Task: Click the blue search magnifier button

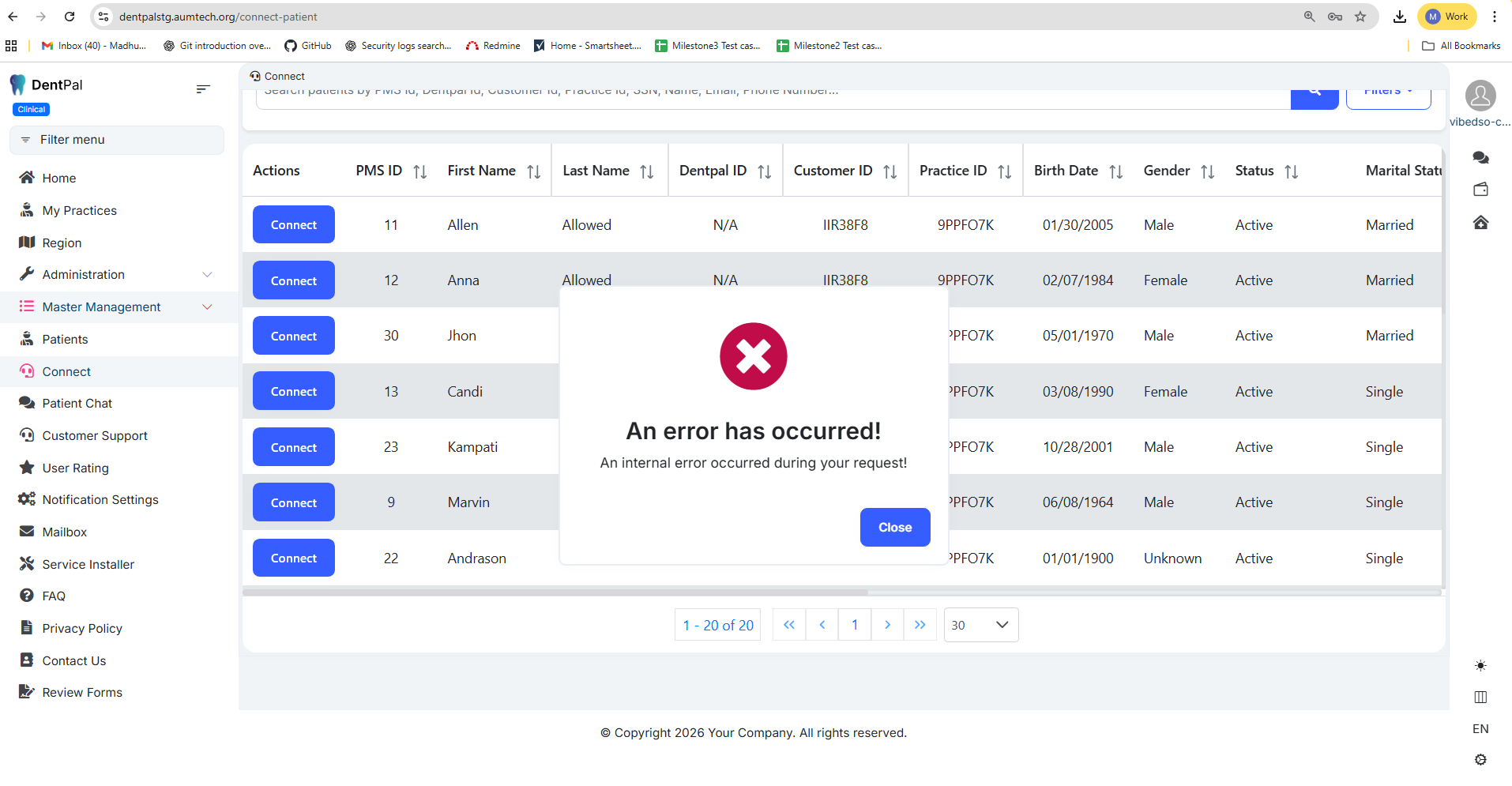Action: (x=1314, y=95)
